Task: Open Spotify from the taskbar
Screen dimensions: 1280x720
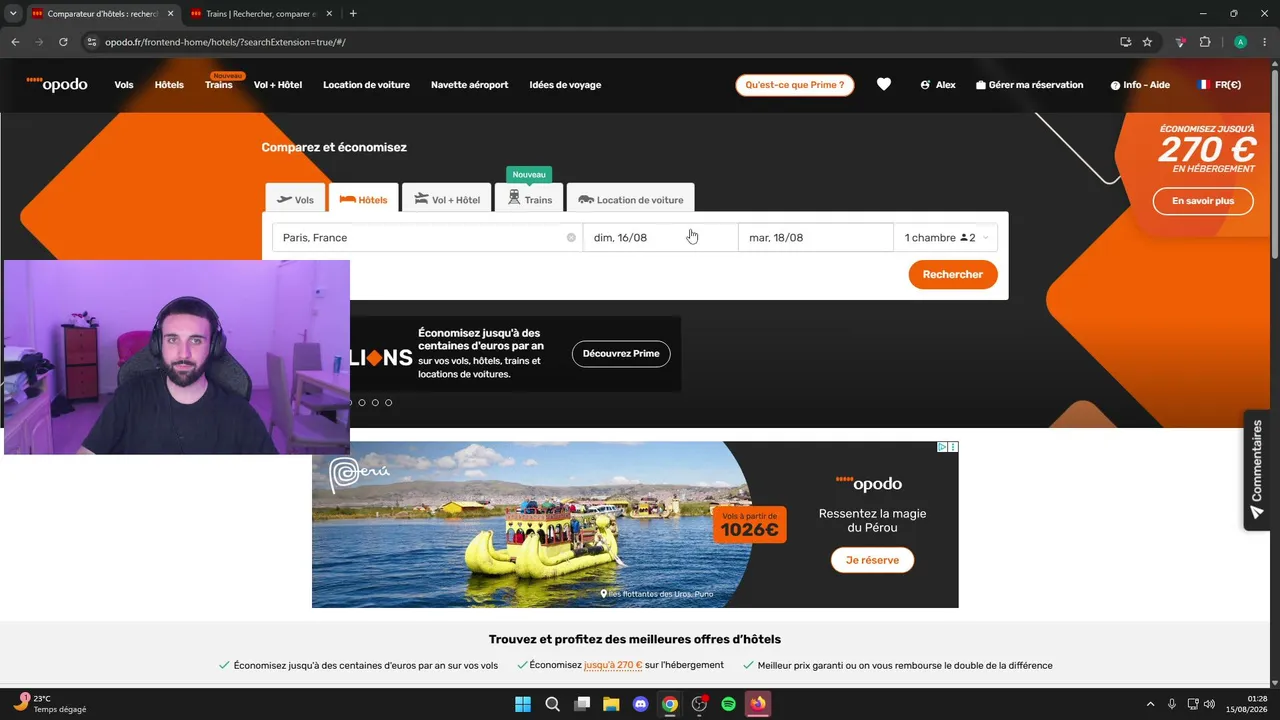Action: click(729, 704)
